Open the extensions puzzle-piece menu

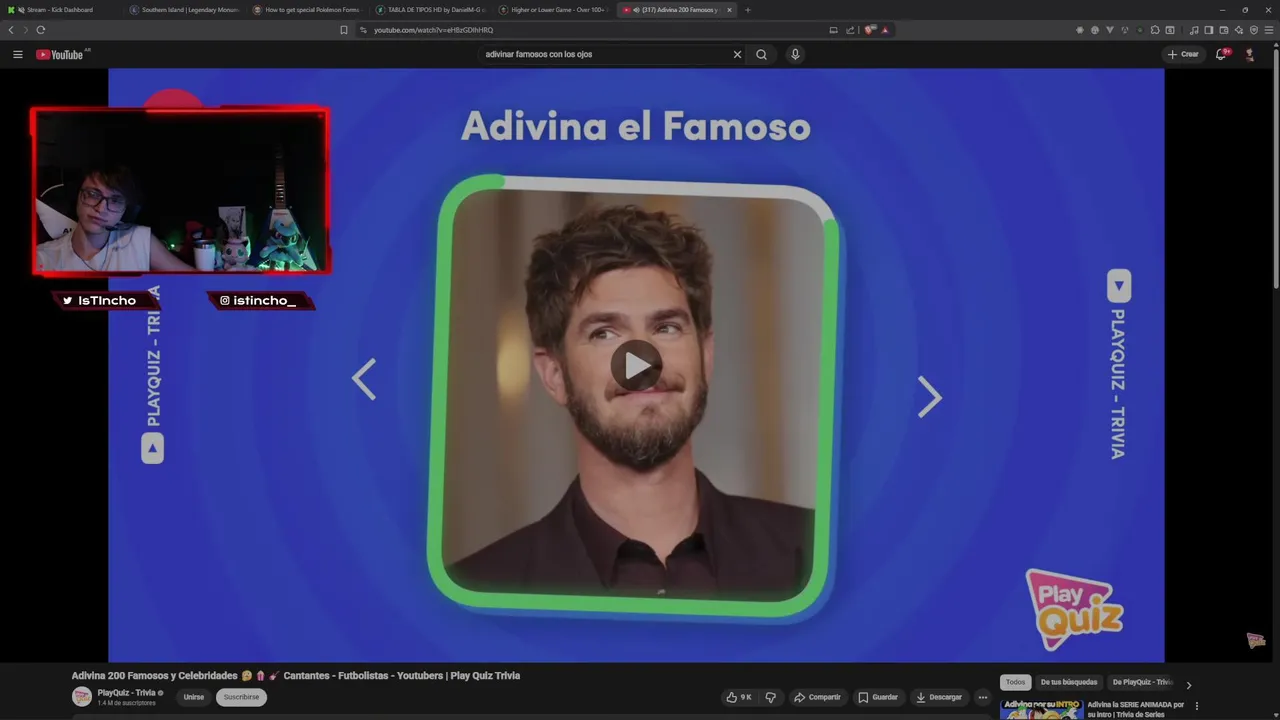pyautogui.click(x=1155, y=30)
